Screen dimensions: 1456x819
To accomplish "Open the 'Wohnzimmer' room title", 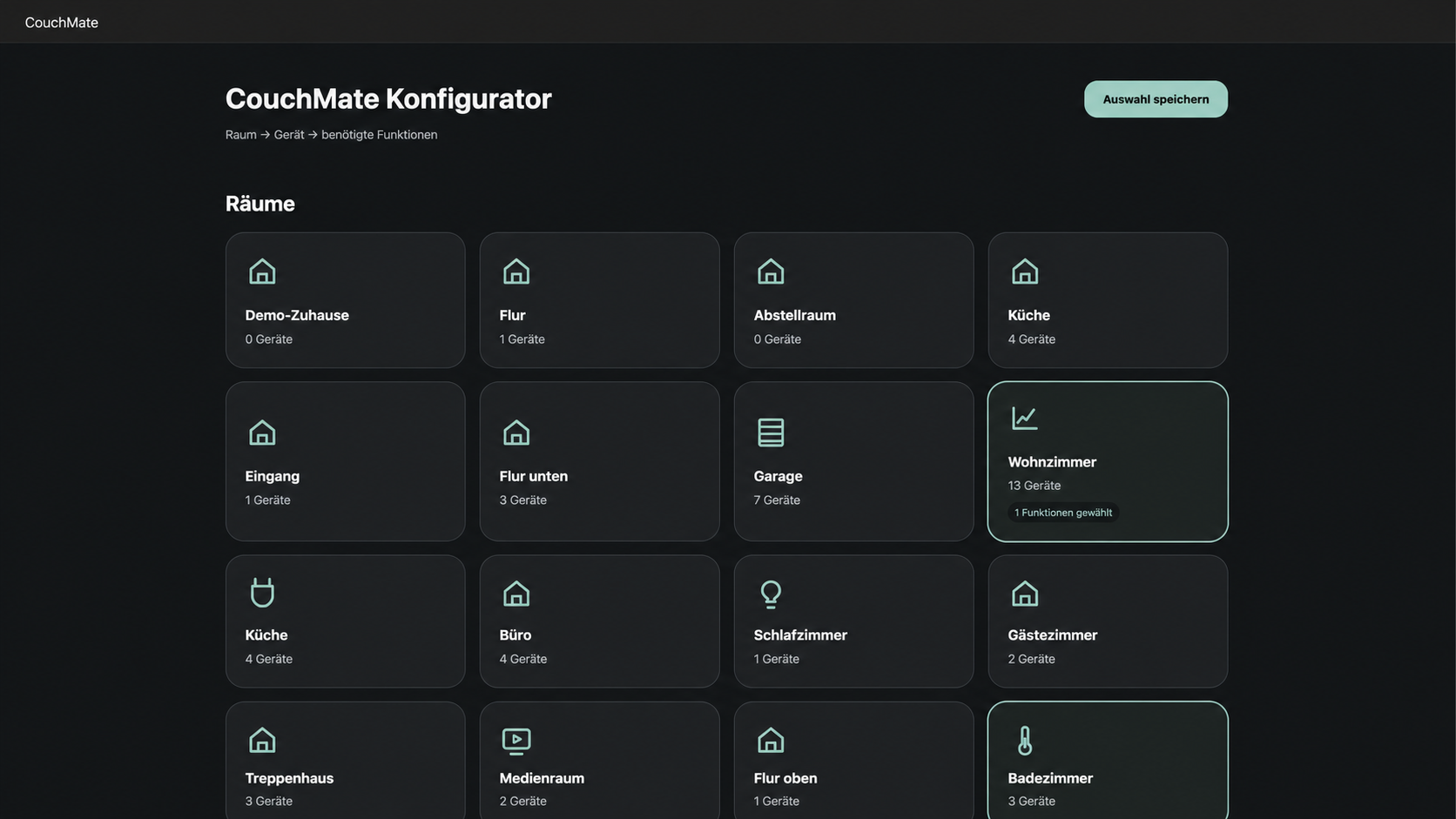I will 1052,462.
